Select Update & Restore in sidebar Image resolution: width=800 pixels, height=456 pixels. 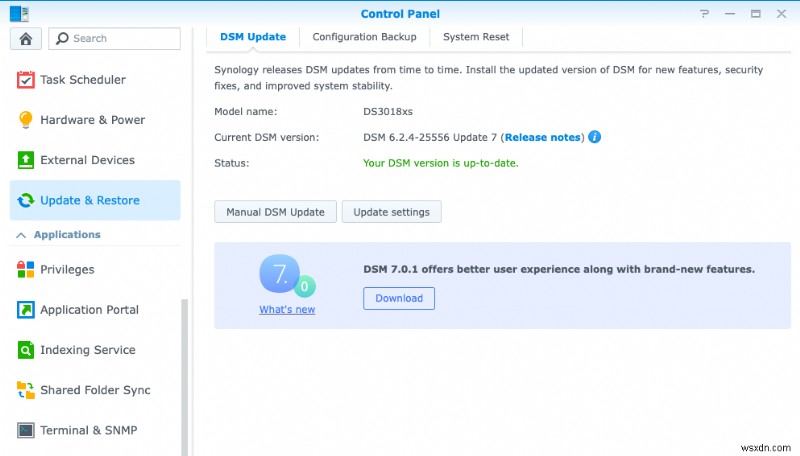point(95,200)
